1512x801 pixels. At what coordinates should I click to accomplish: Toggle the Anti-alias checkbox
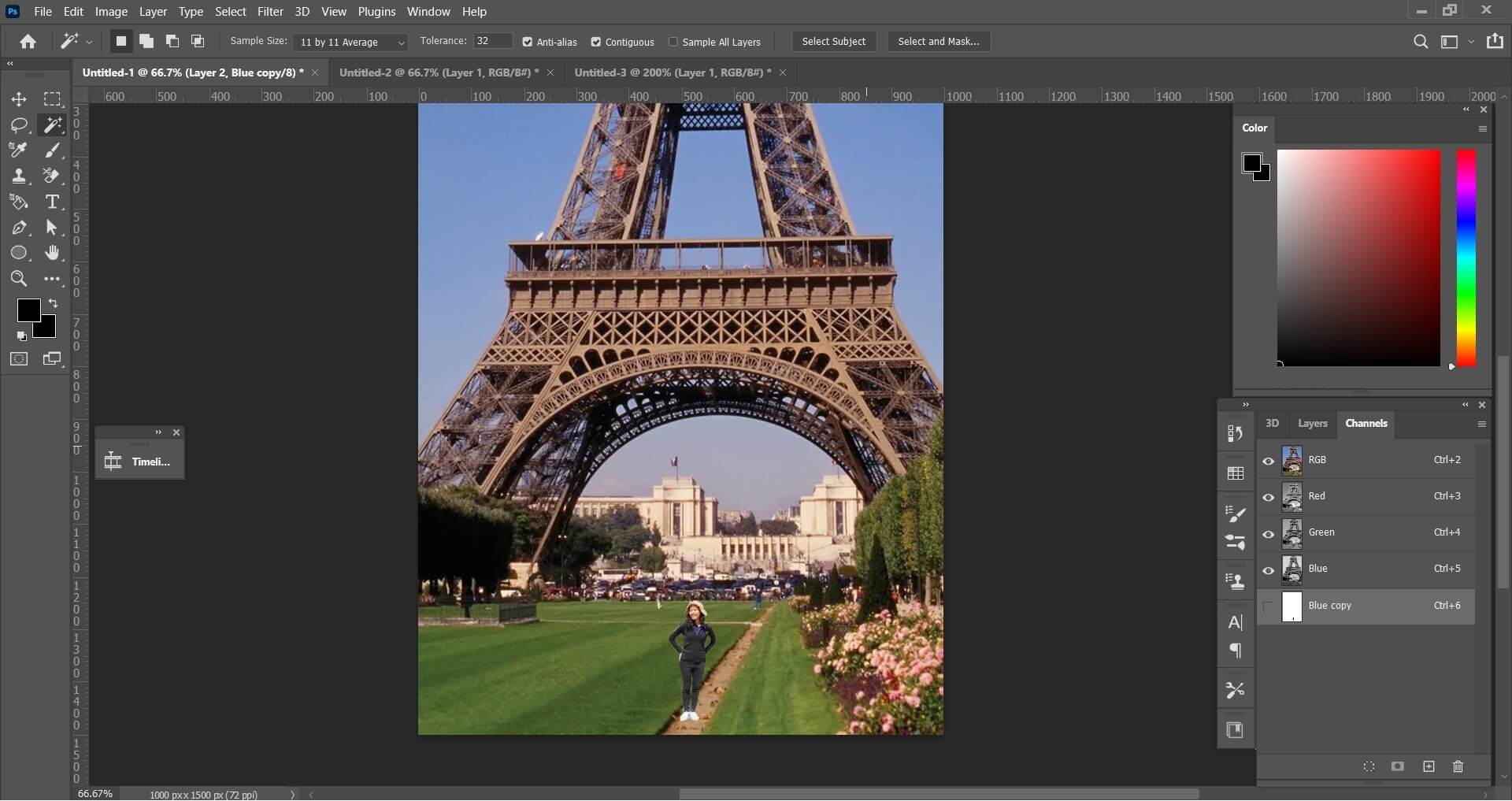528,42
